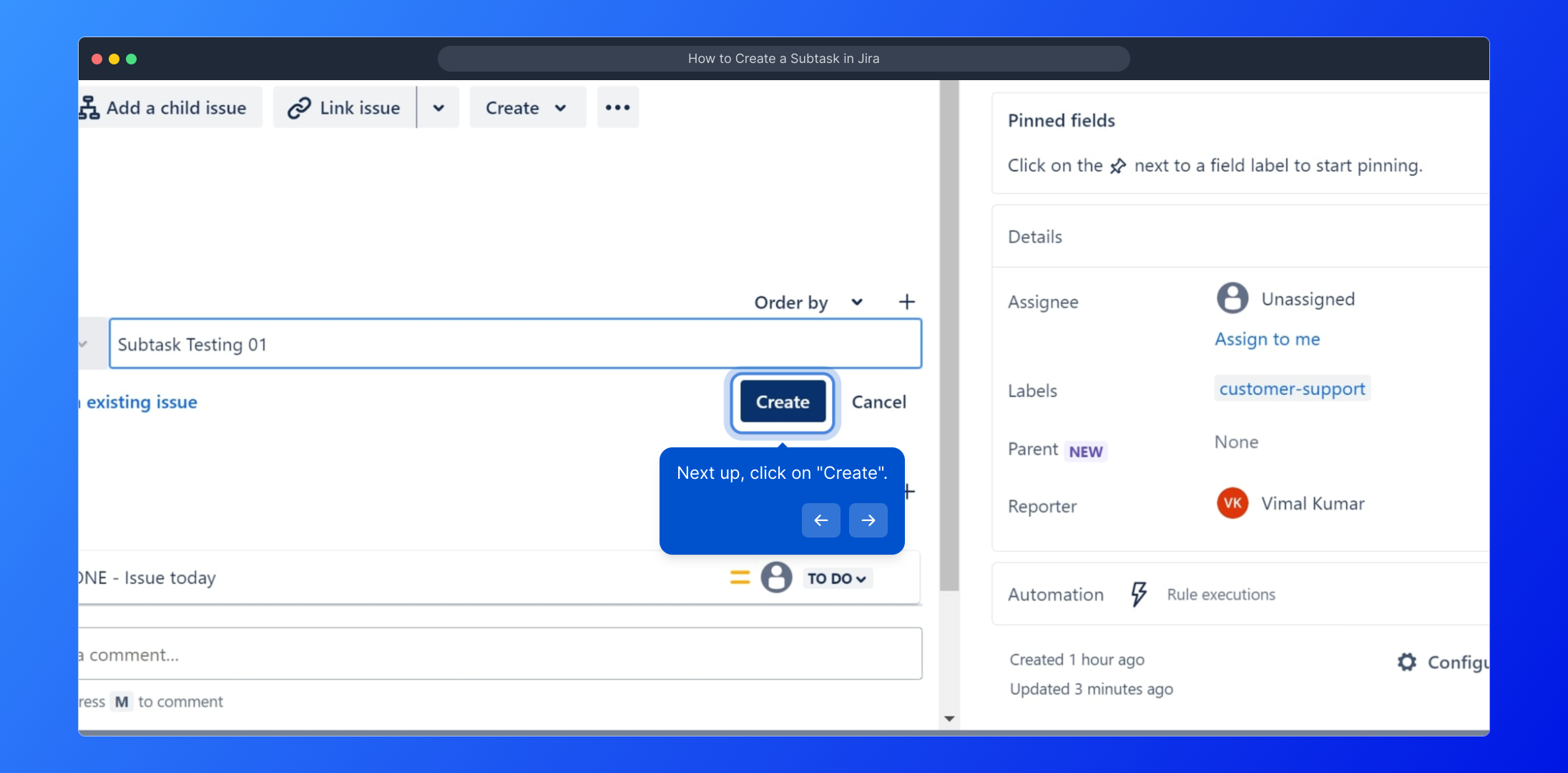Click the plus icon beside Order by
The image size is (1568, 773).
[906, 302]
